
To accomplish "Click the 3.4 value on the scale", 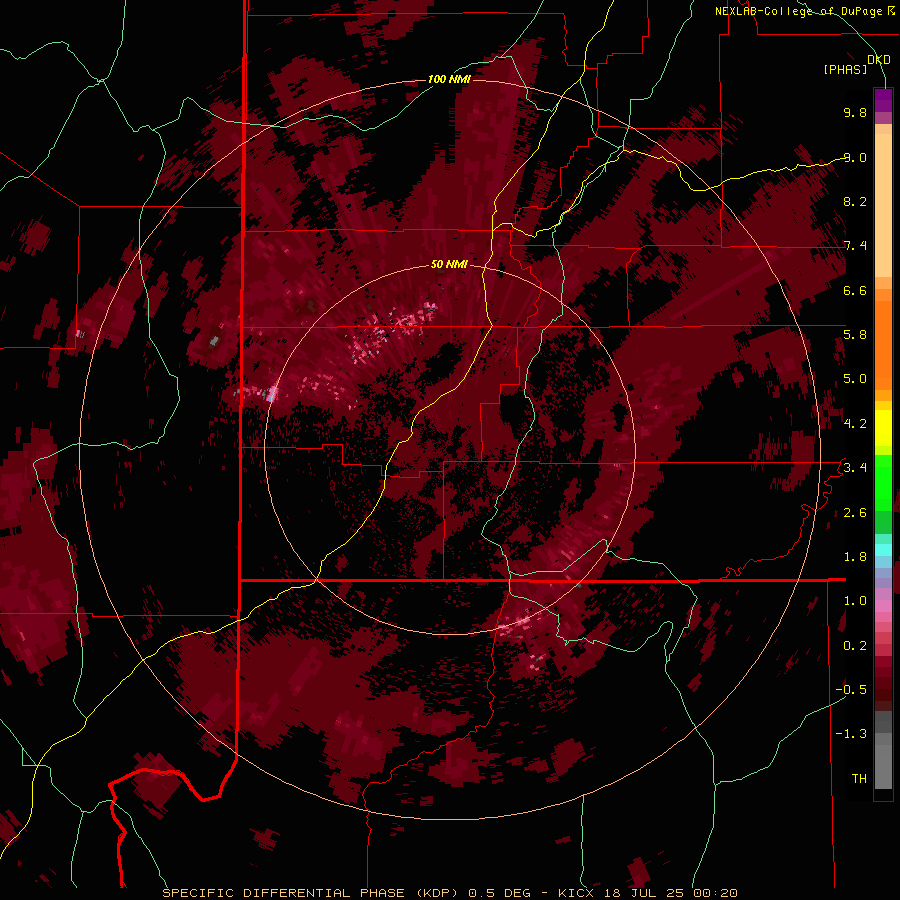I will click(855, 468).
